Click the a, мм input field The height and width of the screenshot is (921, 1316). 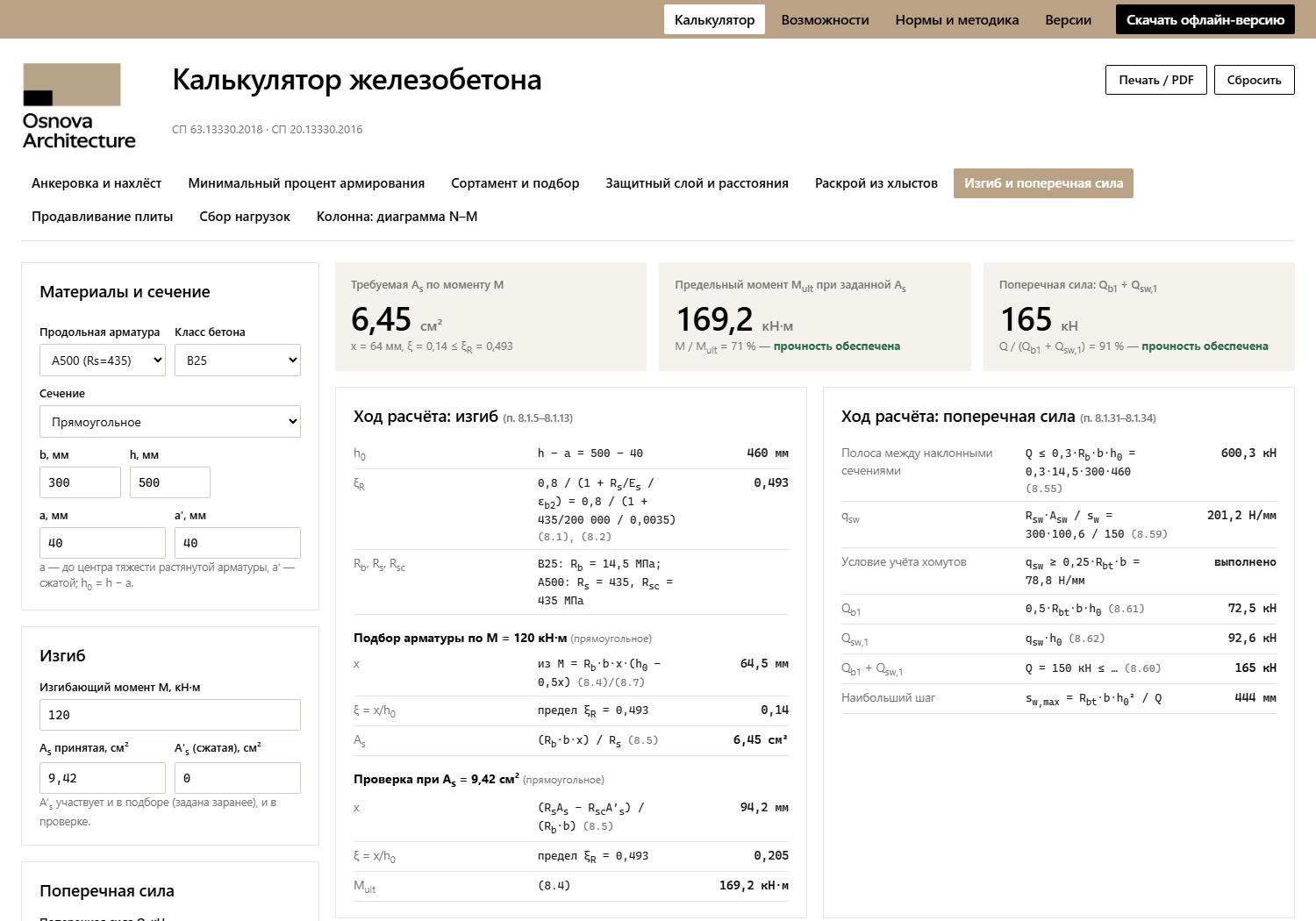(103, 543)
